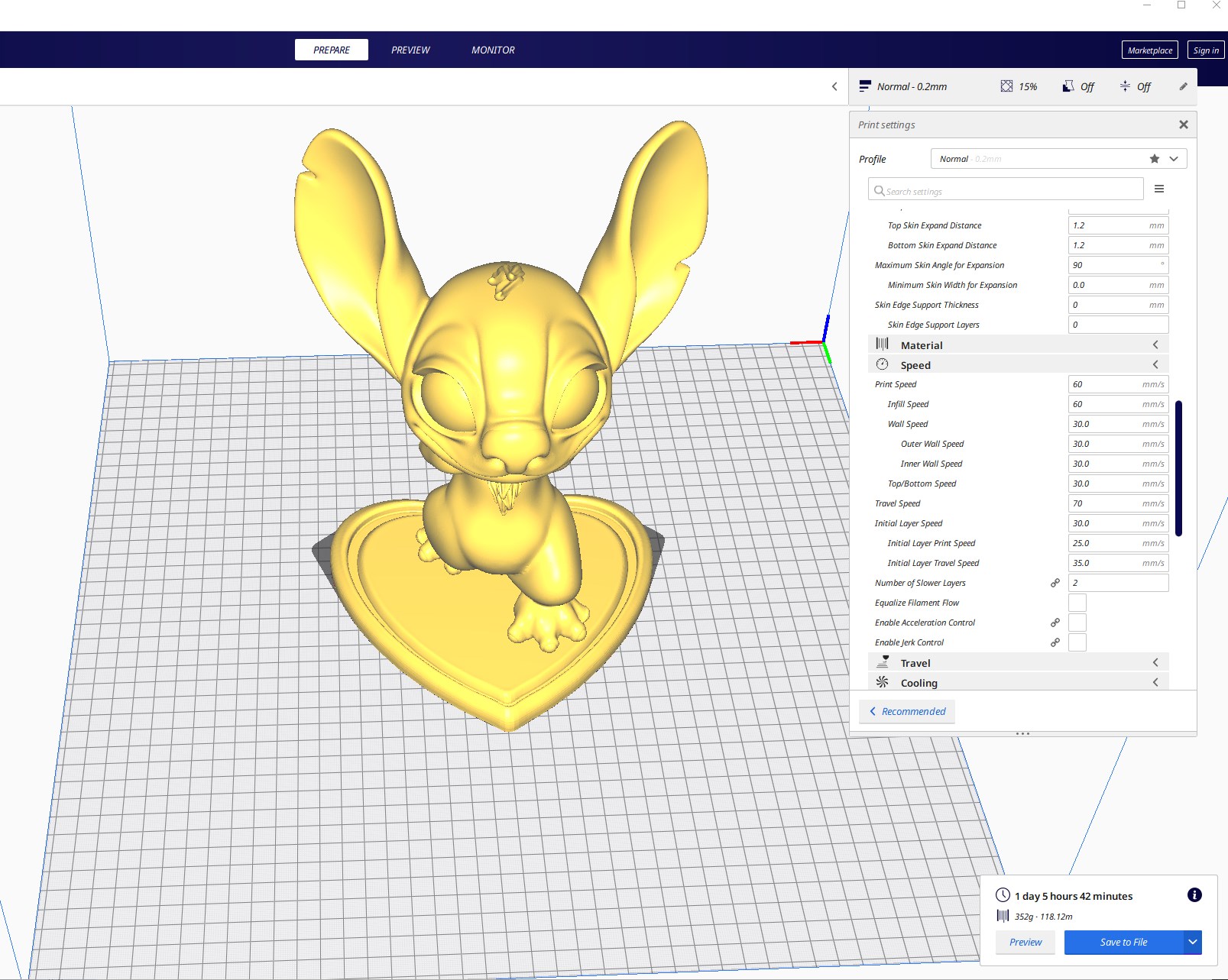Switch to the MONITOR stage tab
The width and height of the screenshot is (1228, 980).
493,50
